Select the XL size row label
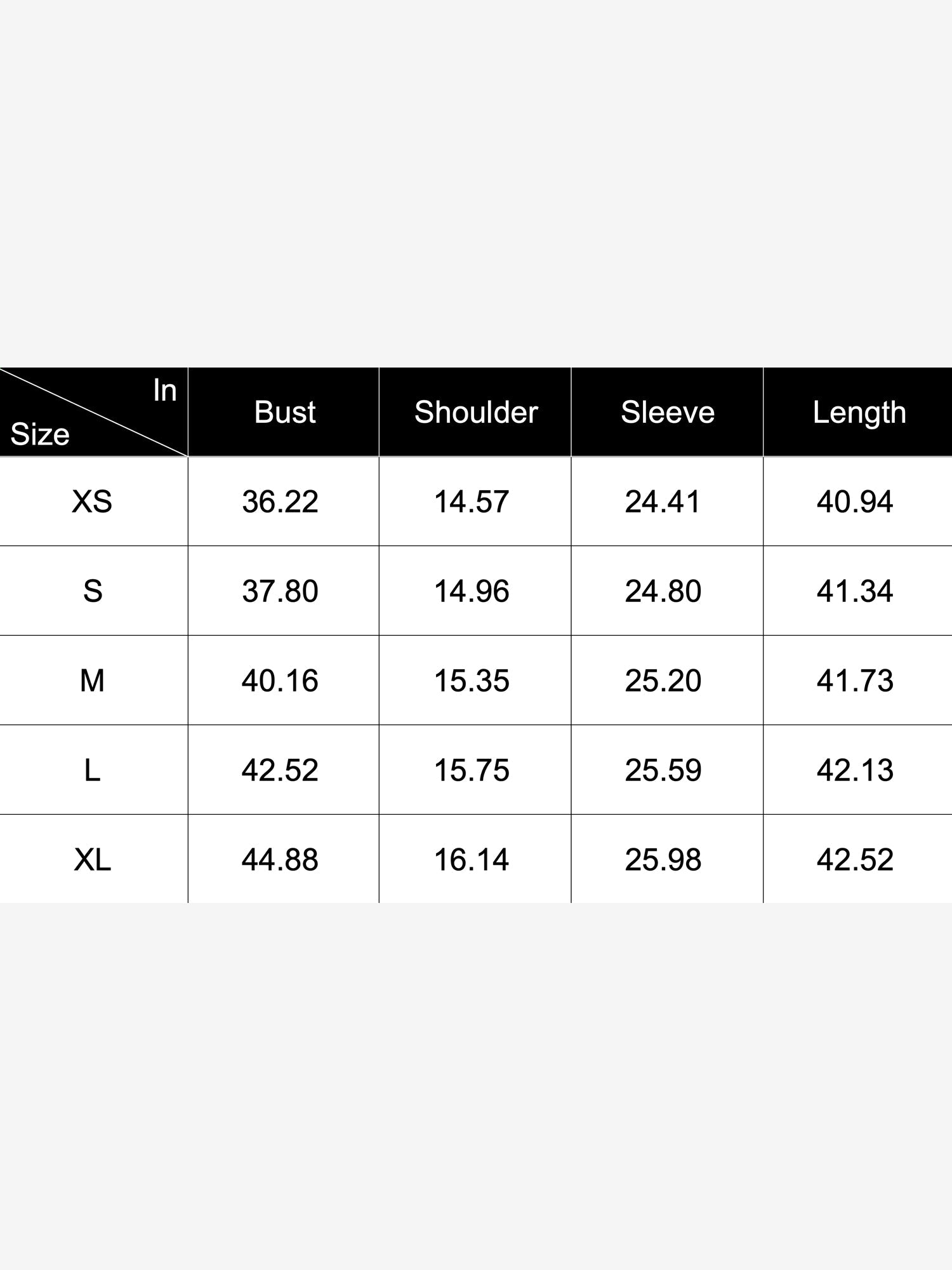This screenshot has width=952, height=1270. [93, 860]
